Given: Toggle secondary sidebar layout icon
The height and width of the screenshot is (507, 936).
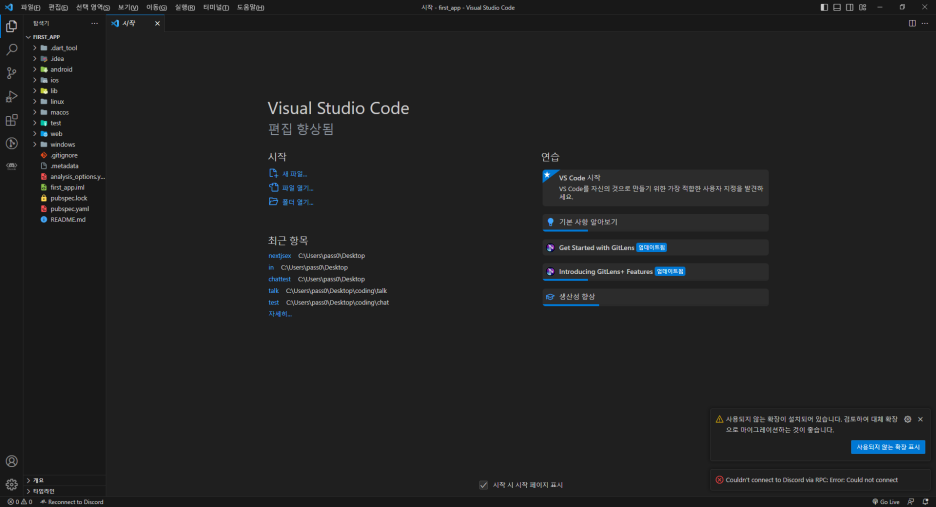Looking at the screenshot, I should coord(849,7).
